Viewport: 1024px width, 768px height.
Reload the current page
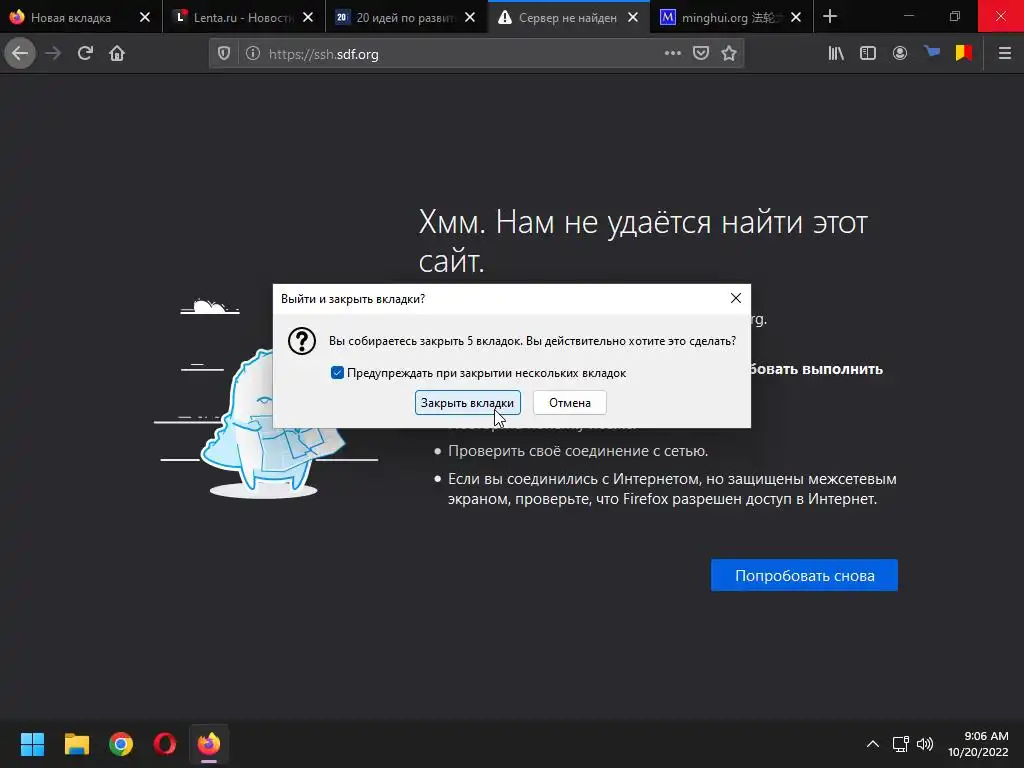(85, 54)
